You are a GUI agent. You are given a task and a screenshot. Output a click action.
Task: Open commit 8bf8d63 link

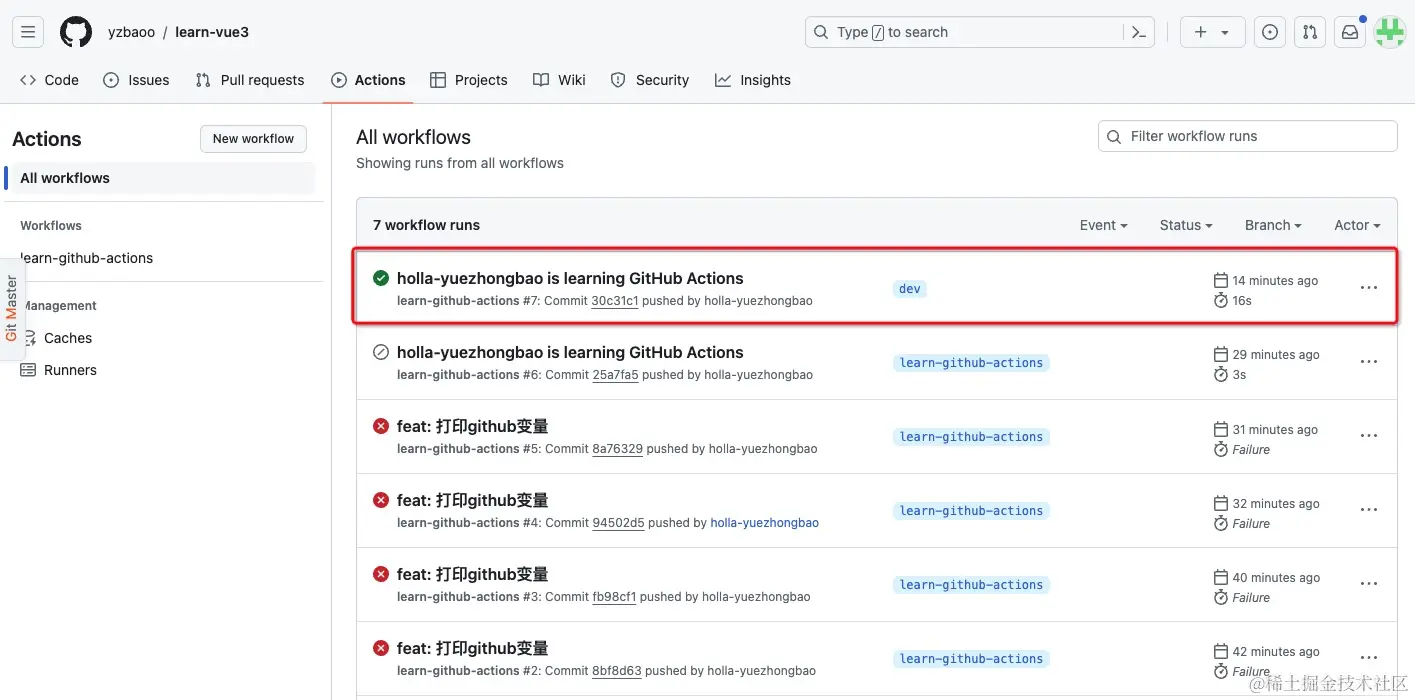click(x=616, y=671)
